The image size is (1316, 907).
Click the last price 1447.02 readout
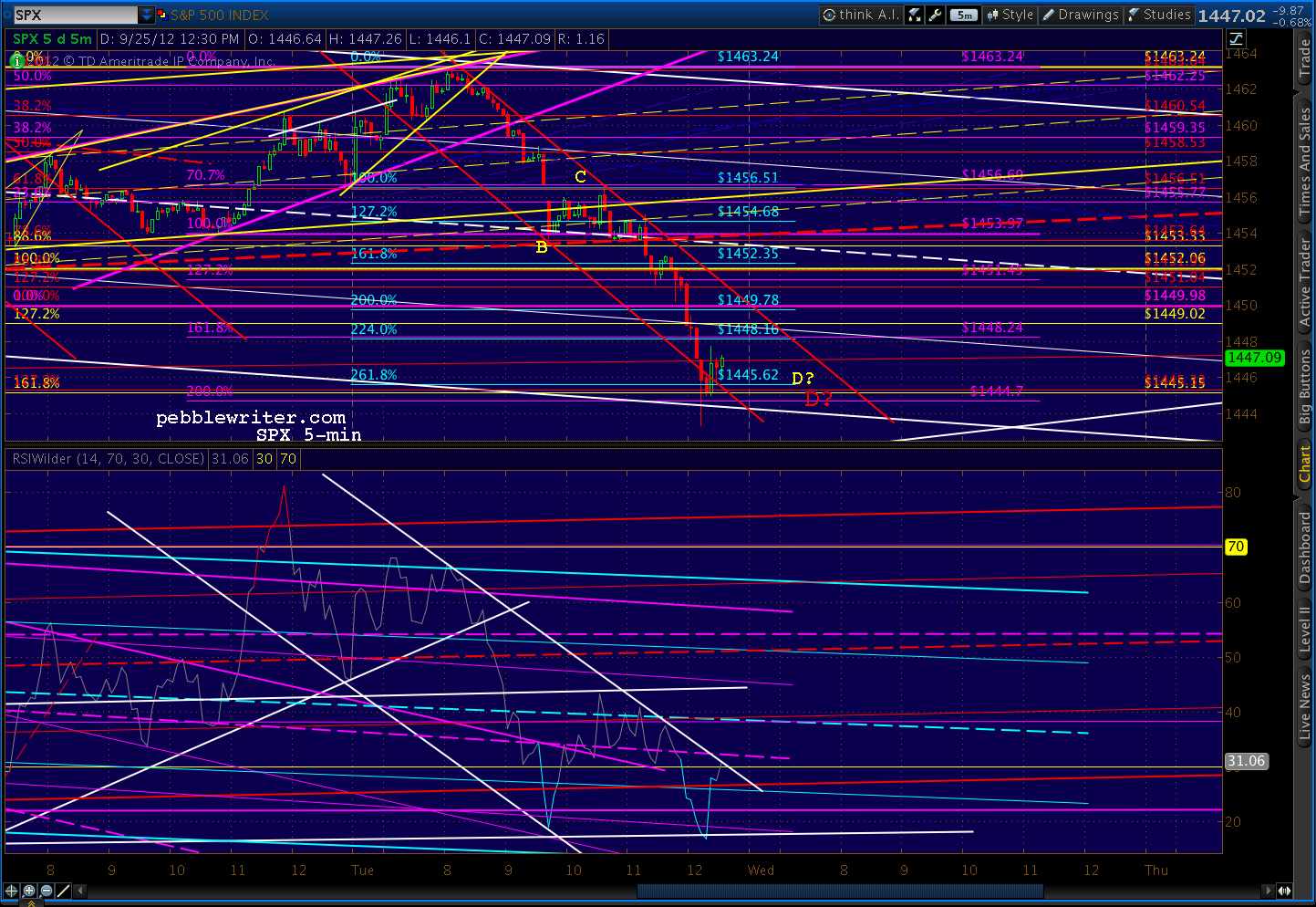click(x=1231, y=16)
